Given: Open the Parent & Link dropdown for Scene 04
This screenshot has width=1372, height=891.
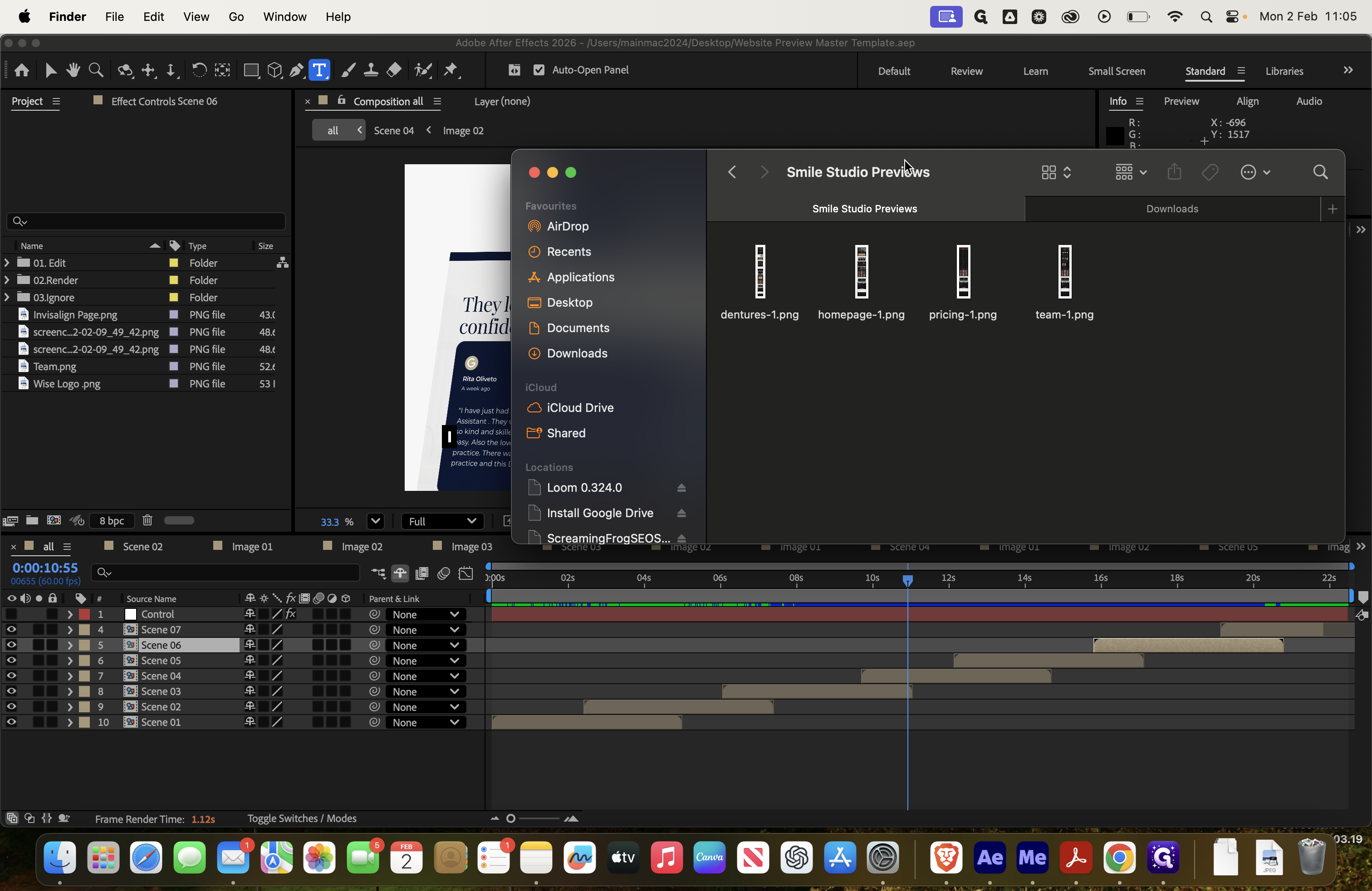Looking at the screenshot, I should point(426,676).
